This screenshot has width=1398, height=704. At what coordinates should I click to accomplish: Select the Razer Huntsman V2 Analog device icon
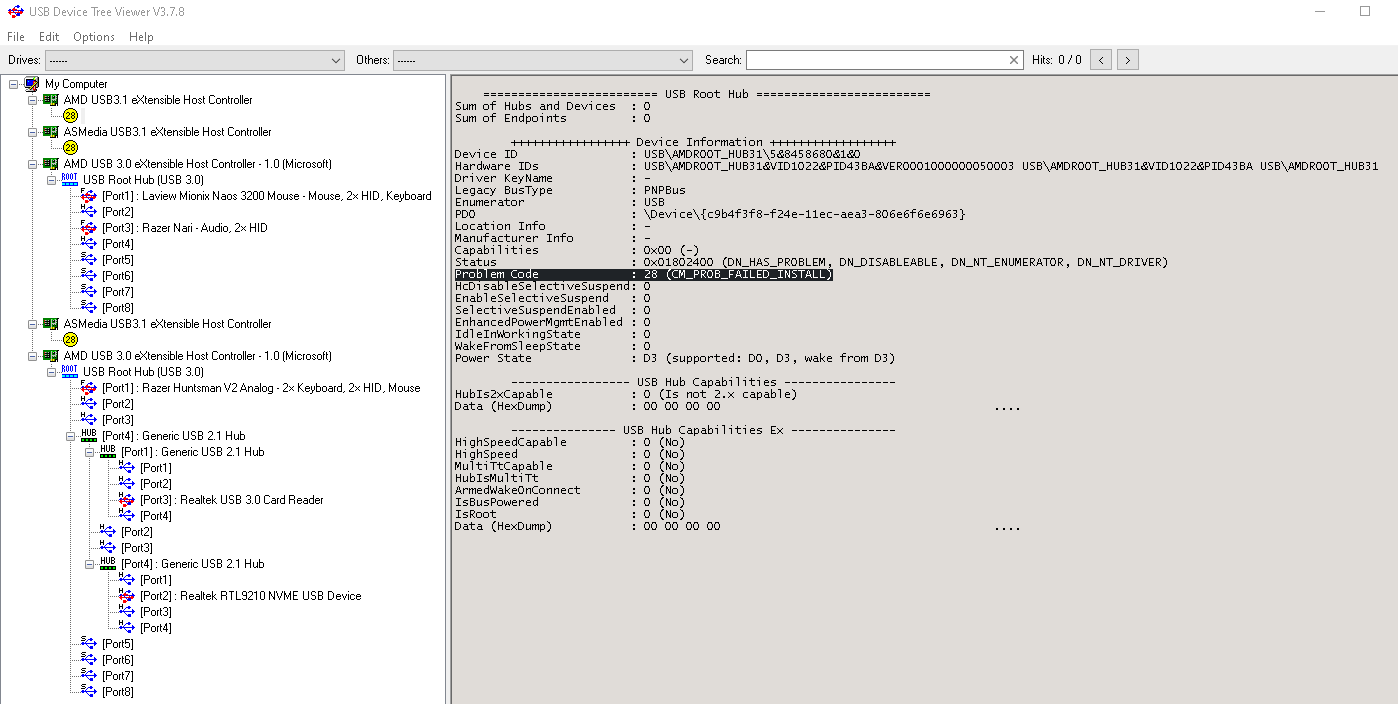(89, 388)
